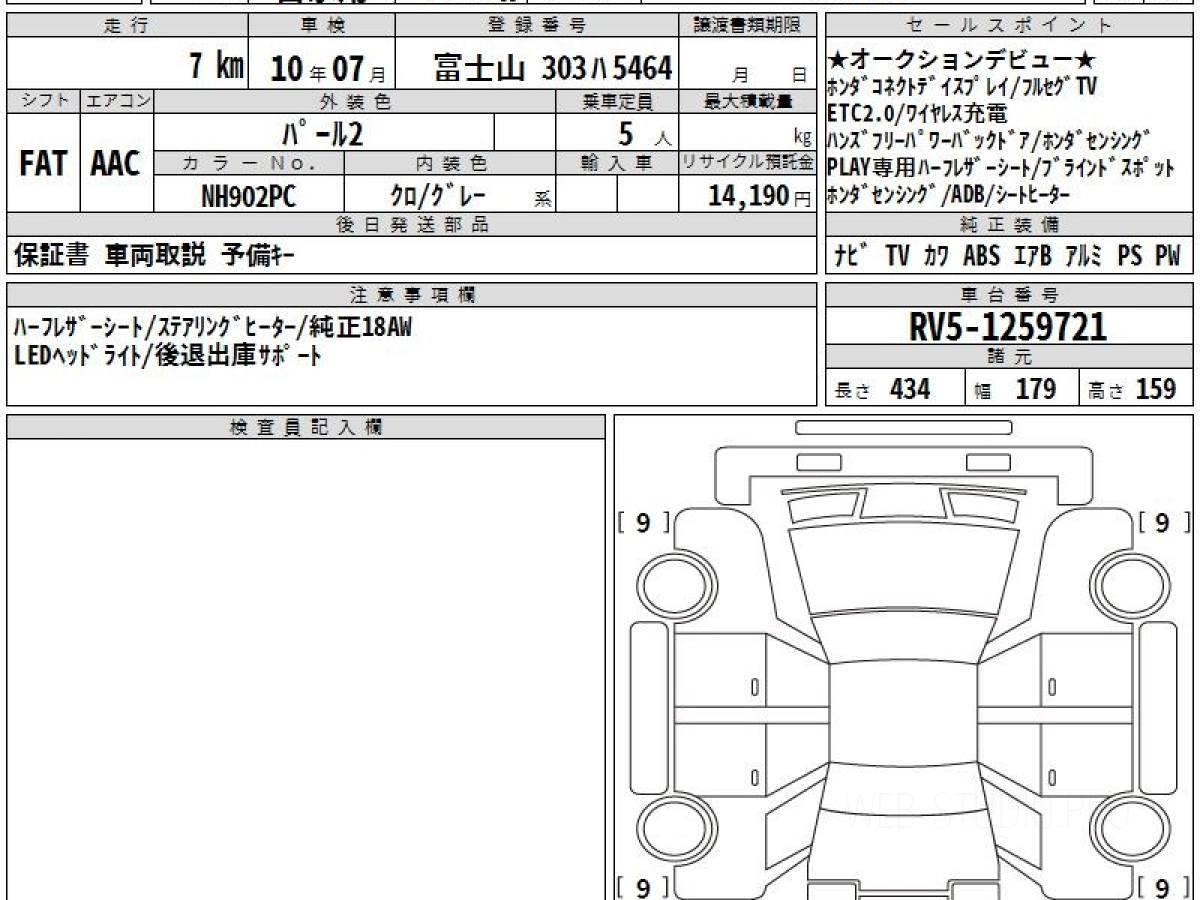Select the PS equipment item
This screenshot has height=900, width=1200.
pos(1129,256)
